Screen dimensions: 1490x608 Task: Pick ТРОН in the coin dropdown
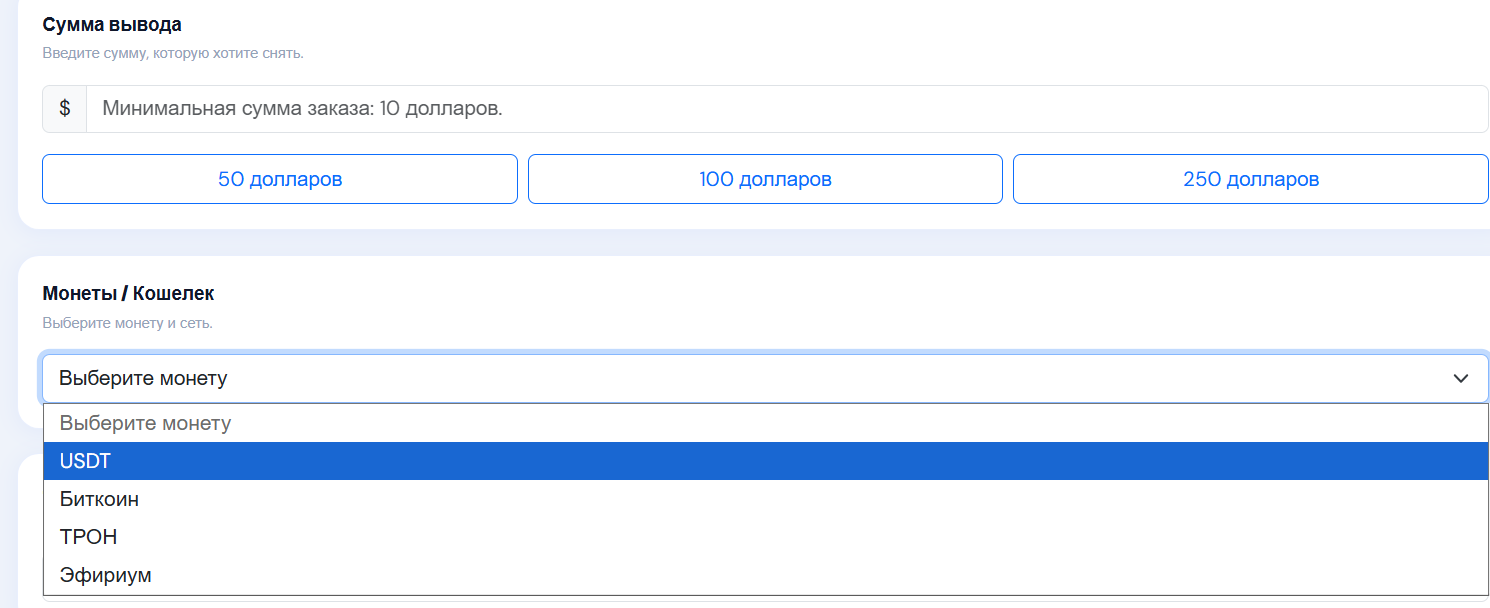point(766,537)
